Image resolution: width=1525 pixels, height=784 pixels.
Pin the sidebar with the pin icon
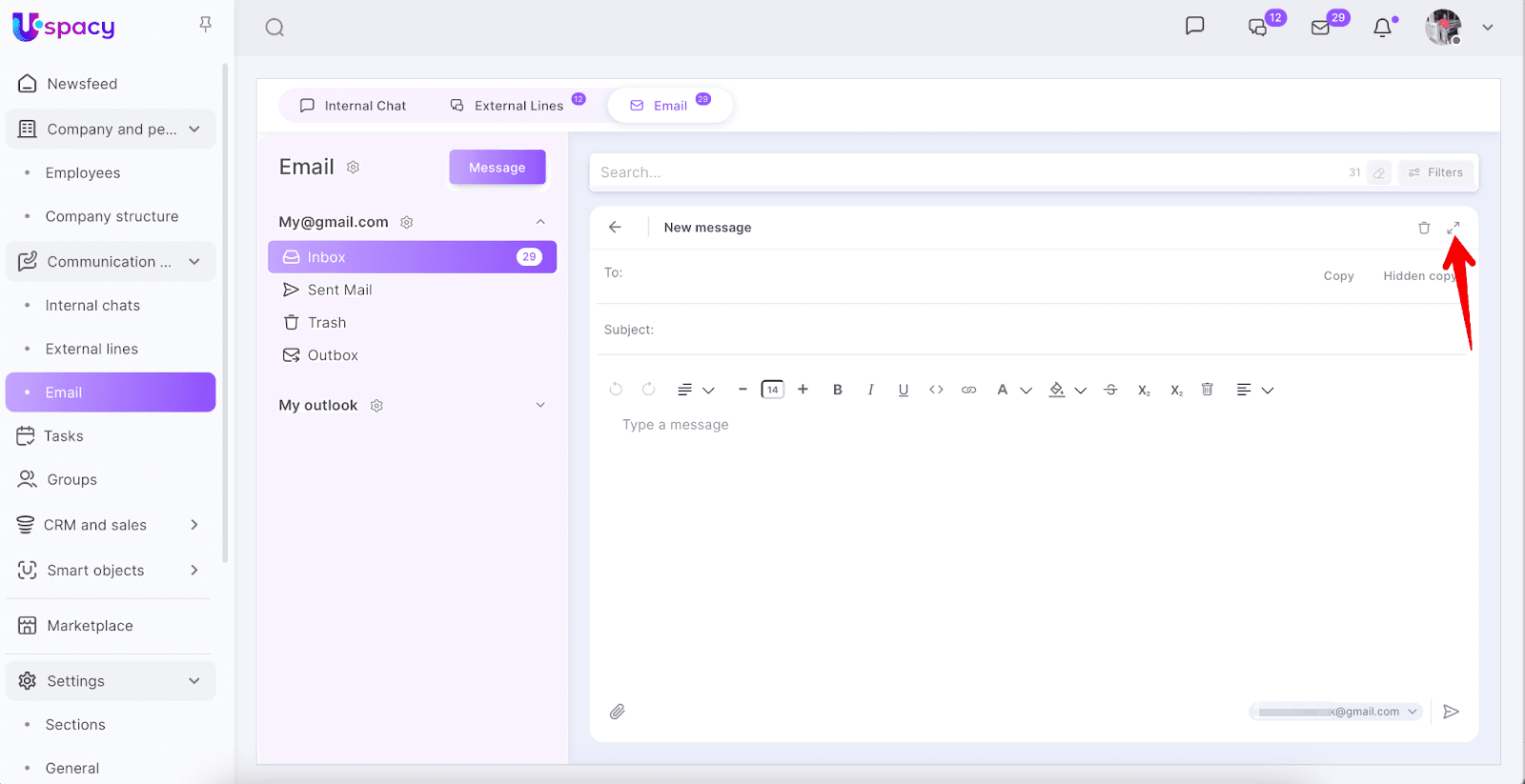click(x=205, y=25)
